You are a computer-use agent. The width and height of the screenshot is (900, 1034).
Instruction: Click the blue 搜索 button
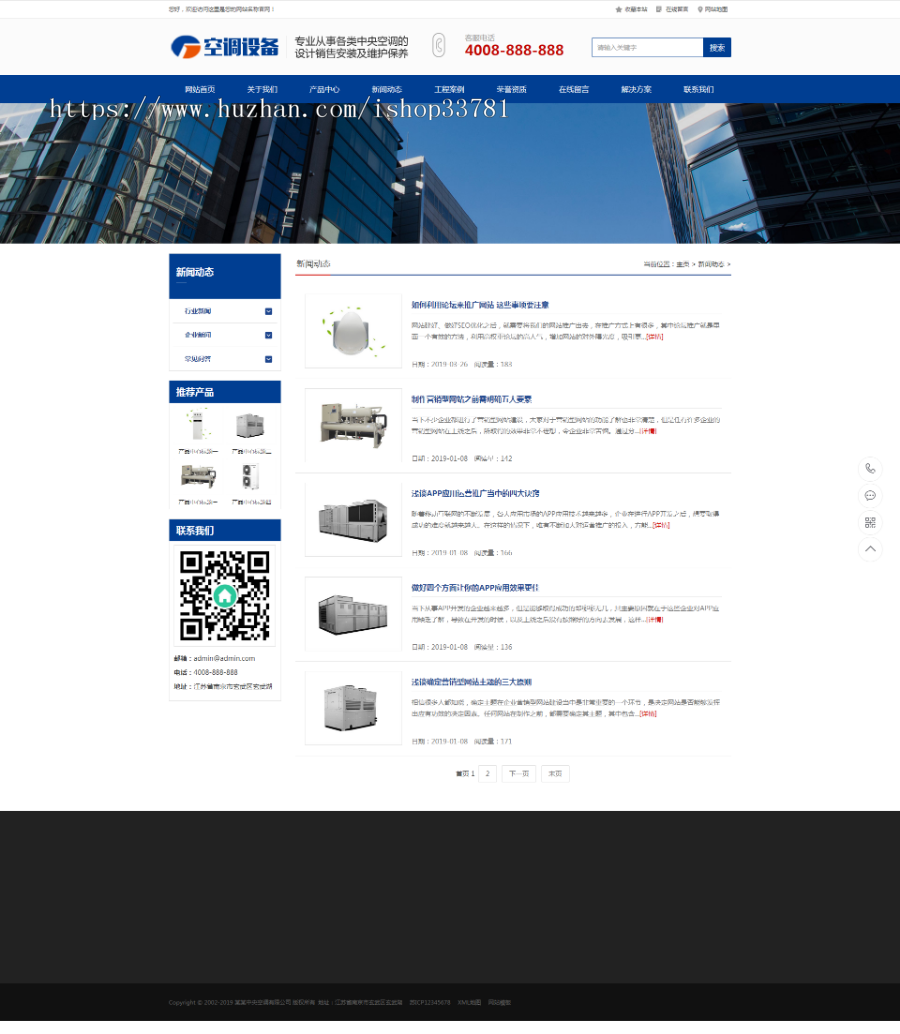[717, 47]
